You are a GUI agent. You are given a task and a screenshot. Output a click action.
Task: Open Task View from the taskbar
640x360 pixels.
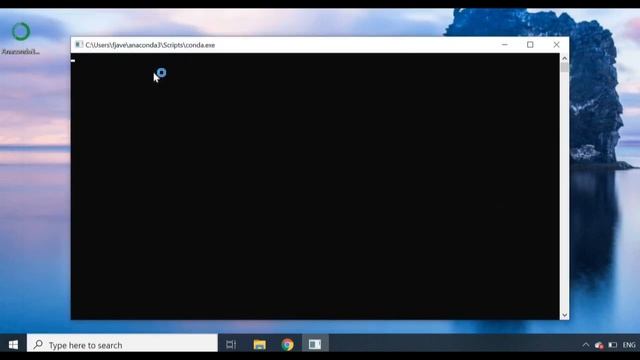[x=231, y=345]
